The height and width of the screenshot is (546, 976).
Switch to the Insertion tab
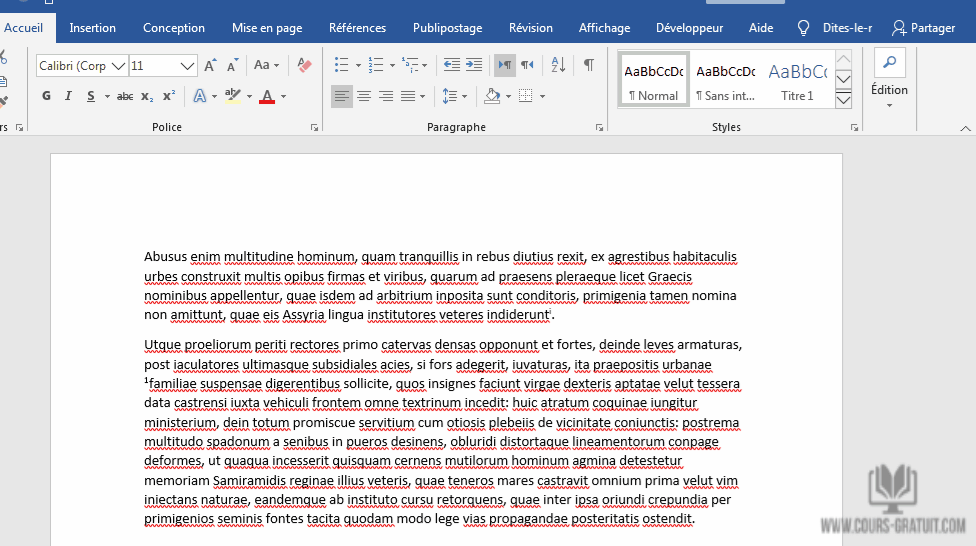[x=92, y=28]
